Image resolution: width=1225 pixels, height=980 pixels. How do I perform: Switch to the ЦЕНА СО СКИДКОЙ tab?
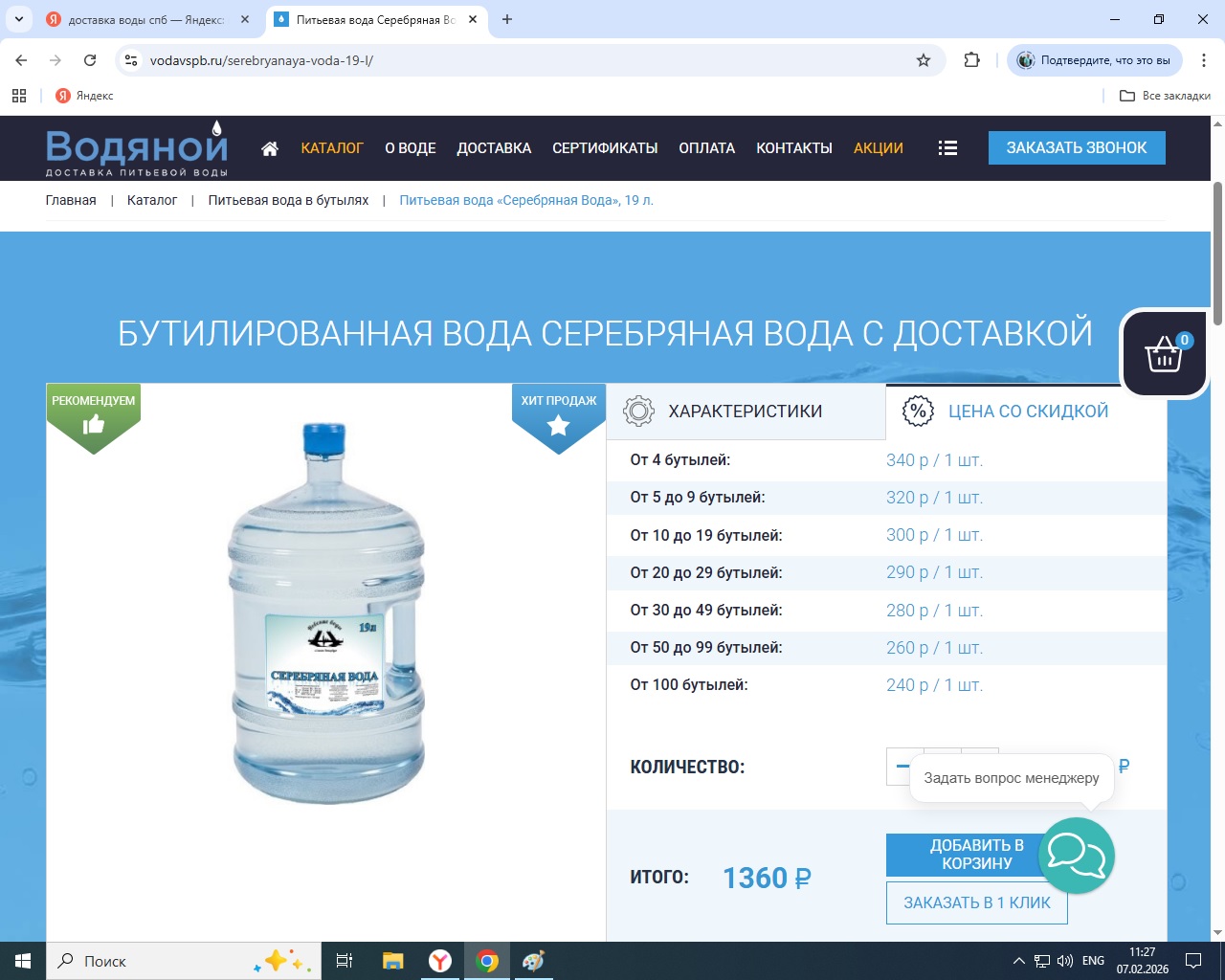1026,412
